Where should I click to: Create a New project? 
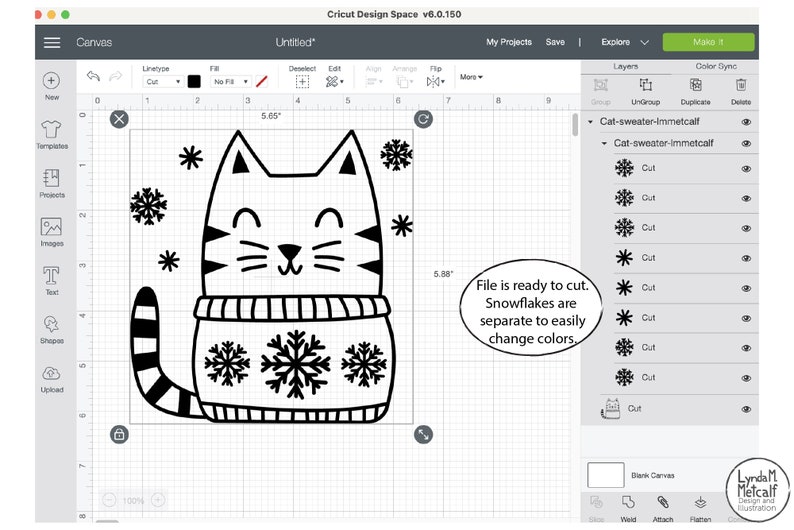coord(52,86)
